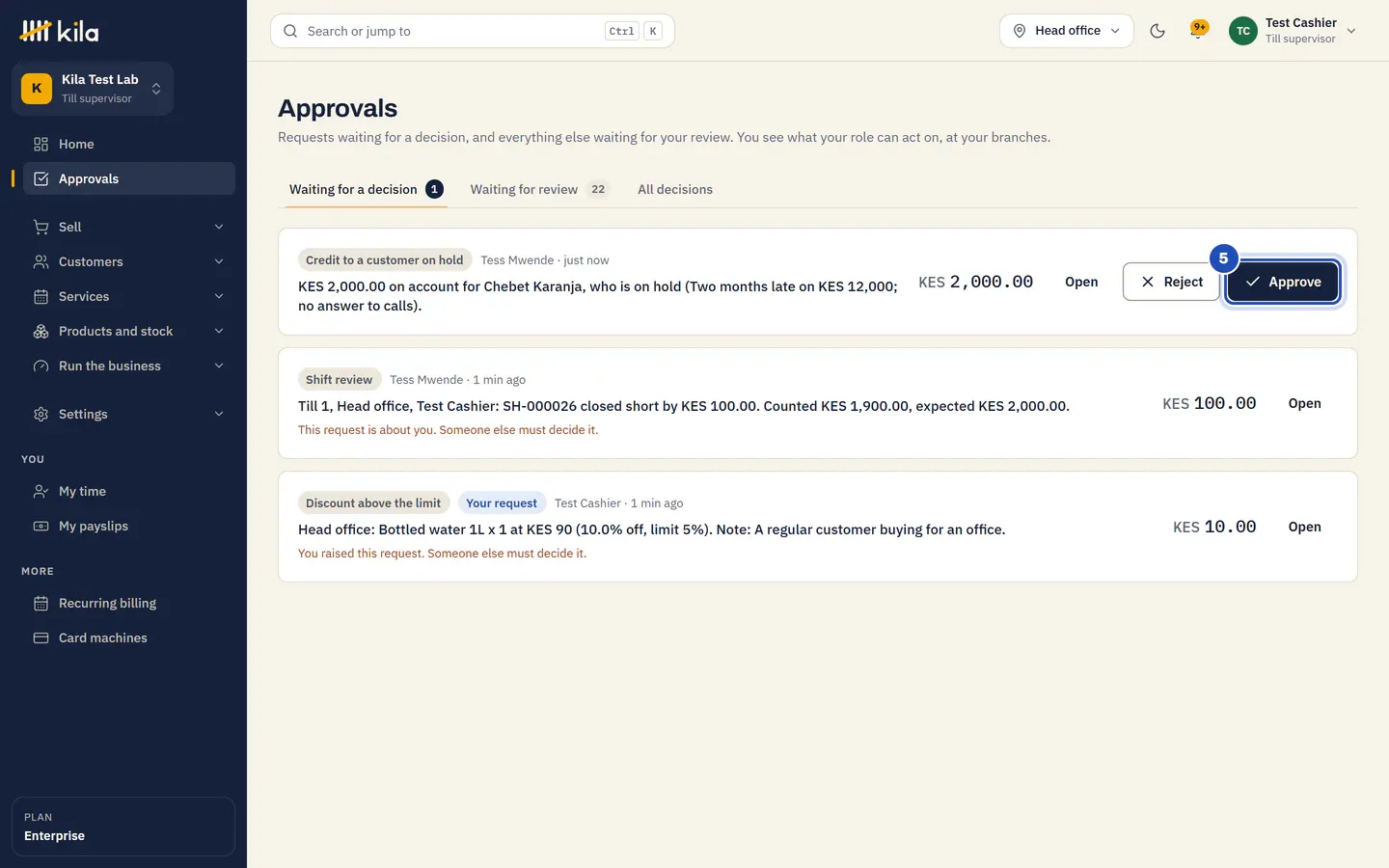Click the Credit to a customer on hold tag

(x=385, y=259)
